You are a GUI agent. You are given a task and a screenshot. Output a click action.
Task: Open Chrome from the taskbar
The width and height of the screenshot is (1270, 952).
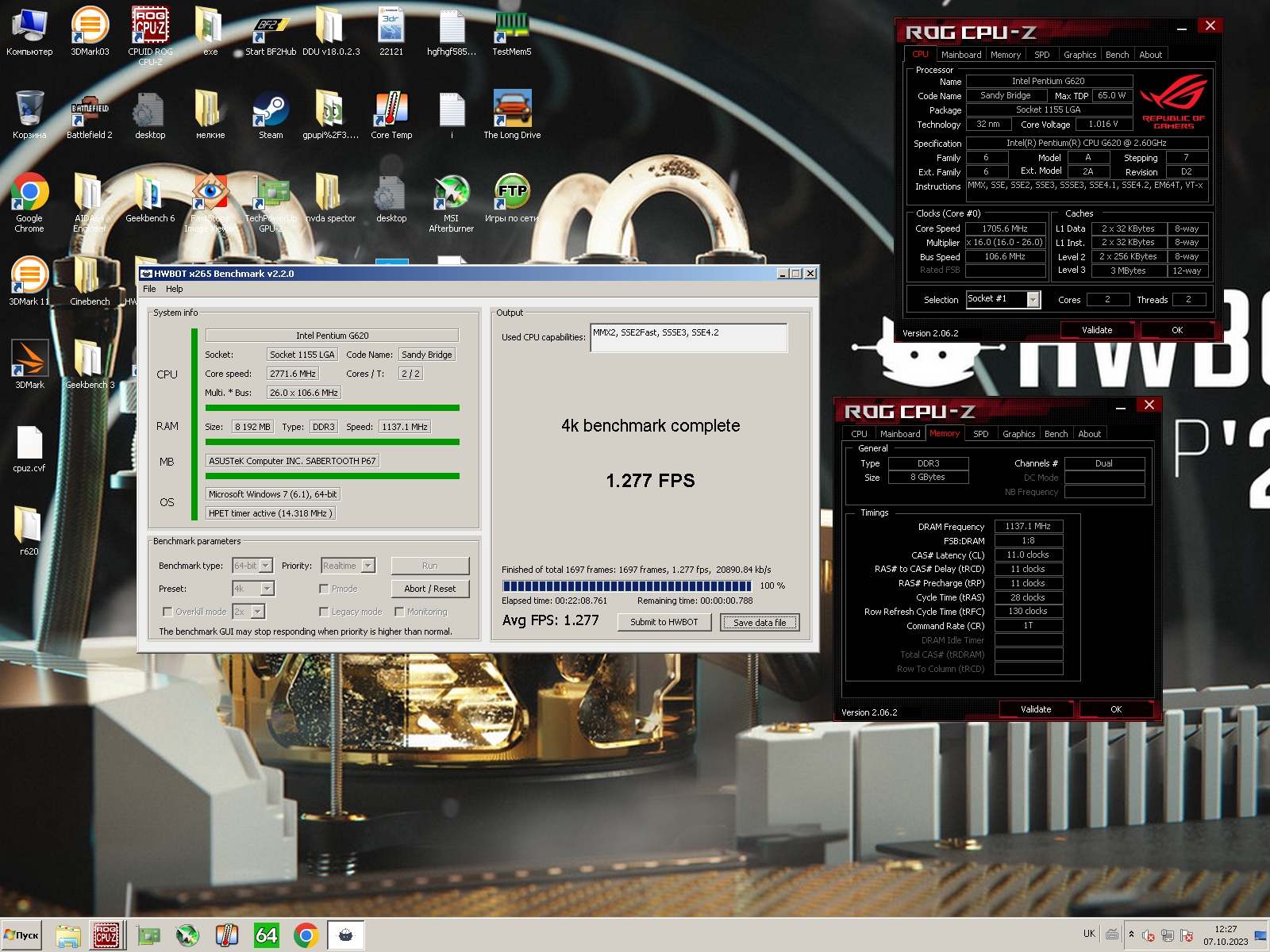coord(306,936)
